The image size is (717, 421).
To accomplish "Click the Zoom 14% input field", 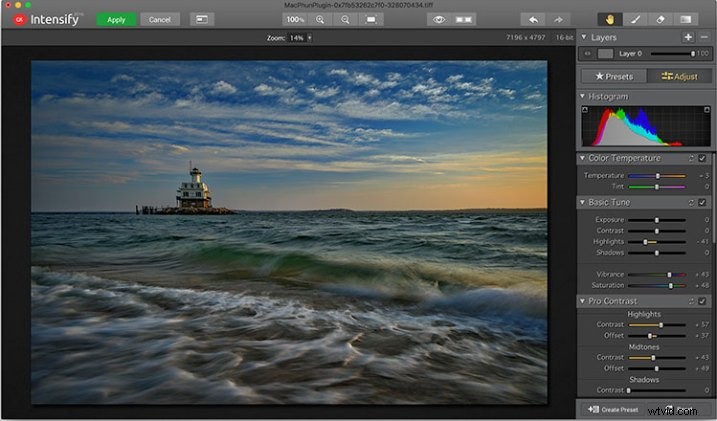I will [297, 38].
